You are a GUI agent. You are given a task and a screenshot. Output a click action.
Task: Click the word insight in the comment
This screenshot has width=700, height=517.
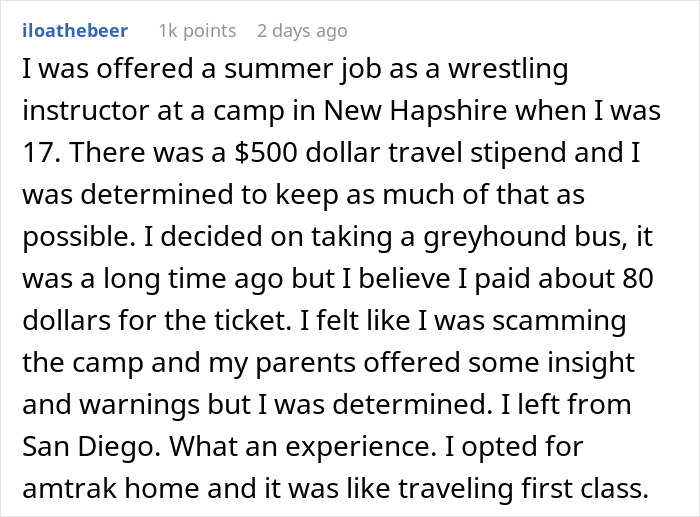(591, 363)
